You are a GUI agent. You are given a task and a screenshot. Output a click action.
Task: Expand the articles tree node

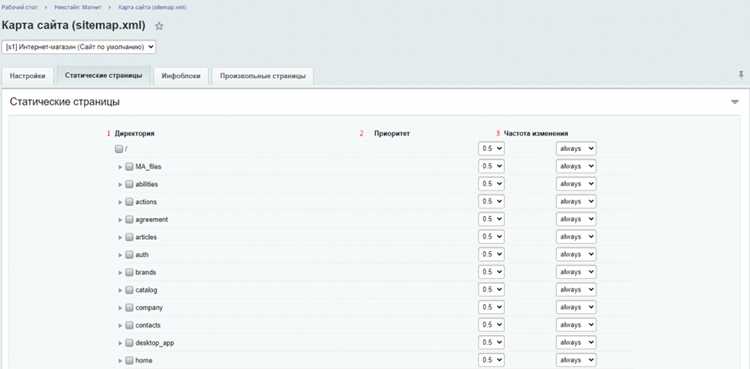(x=120, y=237)
